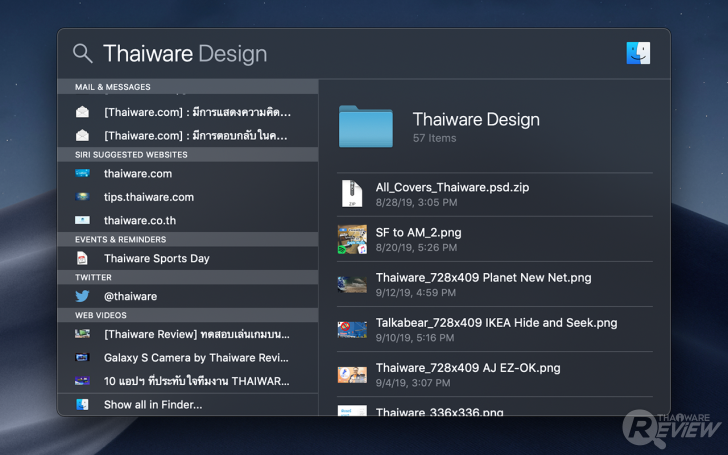Viewport: 728px width, 455px height.
Task: Open email result มีการตอบกลับใน...
Action: click(x=188, y=136)
